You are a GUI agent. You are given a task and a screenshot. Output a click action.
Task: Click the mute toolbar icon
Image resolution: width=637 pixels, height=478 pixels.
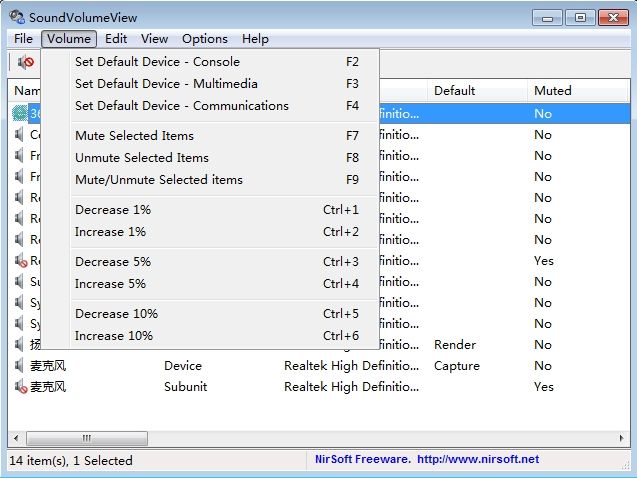point(26,62)
